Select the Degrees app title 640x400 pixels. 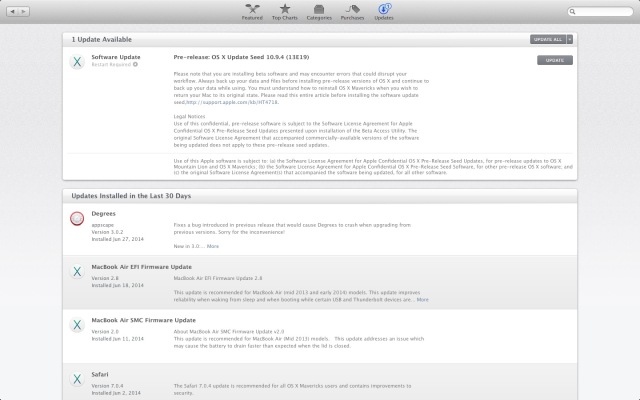[x=103, y=213]
